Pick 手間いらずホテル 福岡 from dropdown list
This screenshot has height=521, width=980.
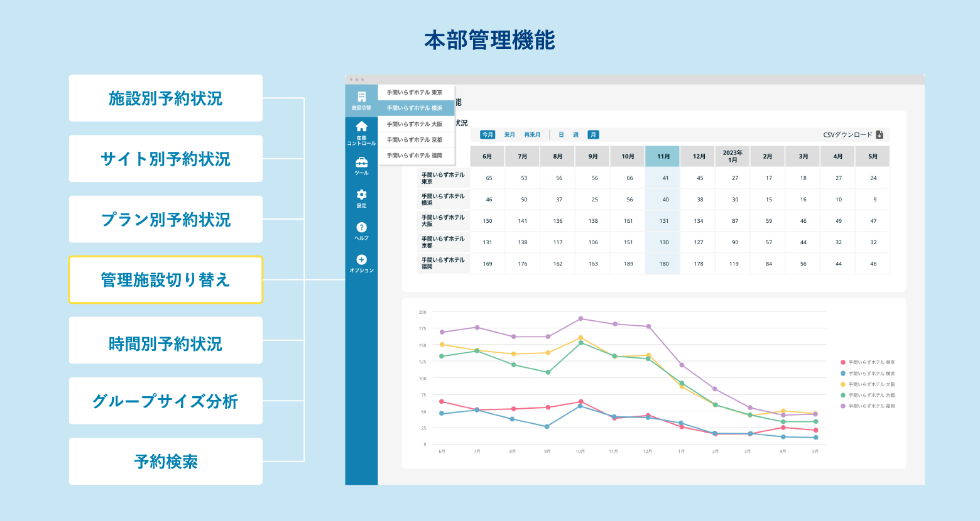[415, 155]
